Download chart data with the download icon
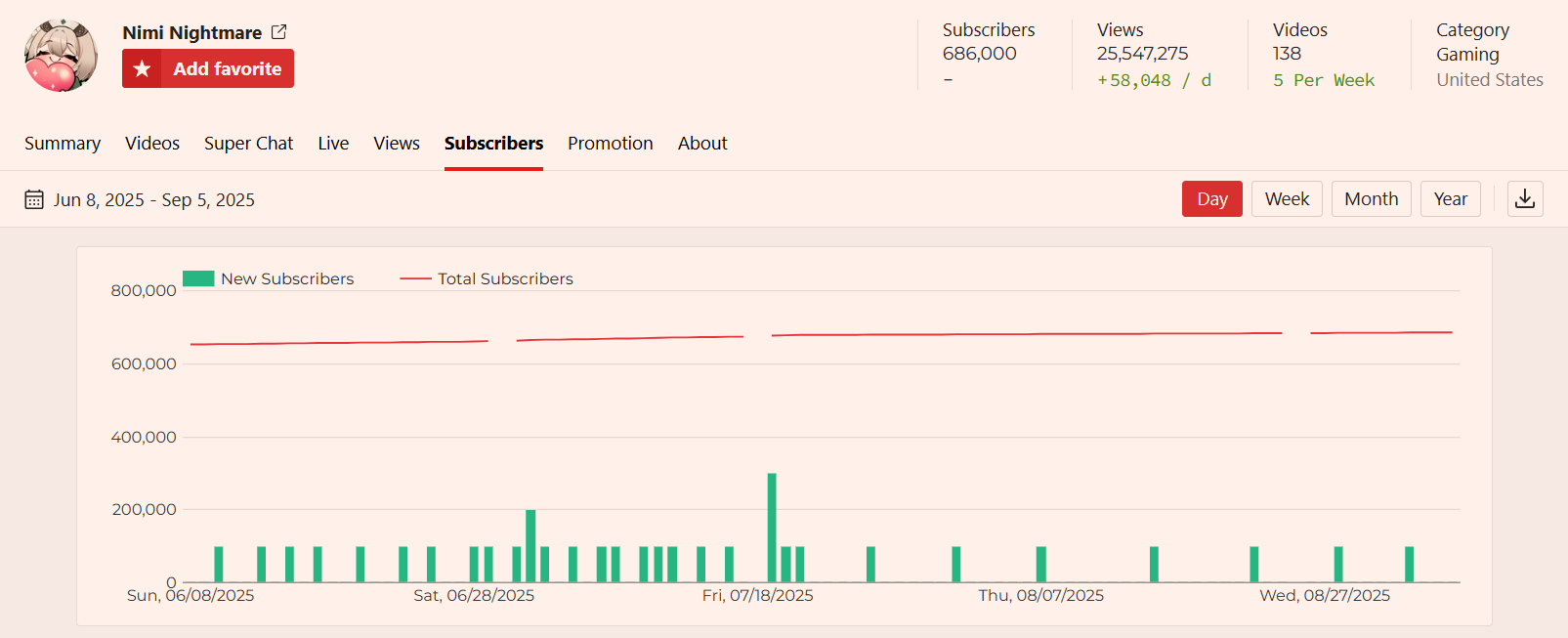Viewport: 1568px width, 638px height. coord(1525,198)
